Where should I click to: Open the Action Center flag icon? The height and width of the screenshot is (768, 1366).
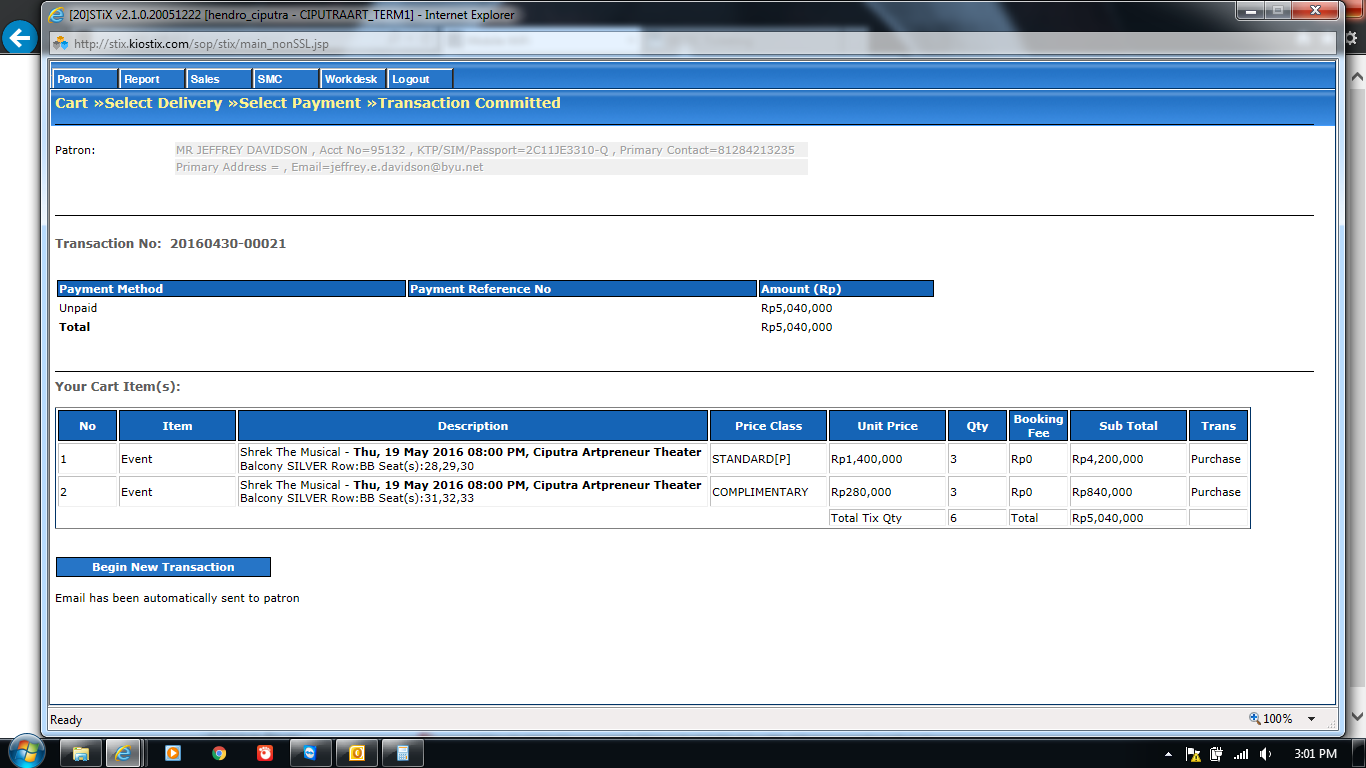pyautogui.click(x=1193, y=754)
